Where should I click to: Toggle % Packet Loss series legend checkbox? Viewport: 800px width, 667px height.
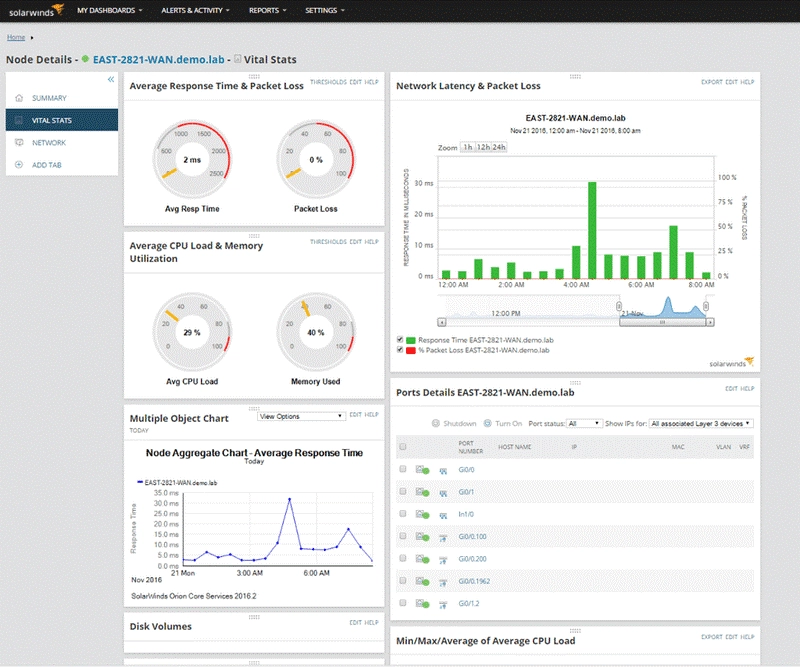click(400, 350)
